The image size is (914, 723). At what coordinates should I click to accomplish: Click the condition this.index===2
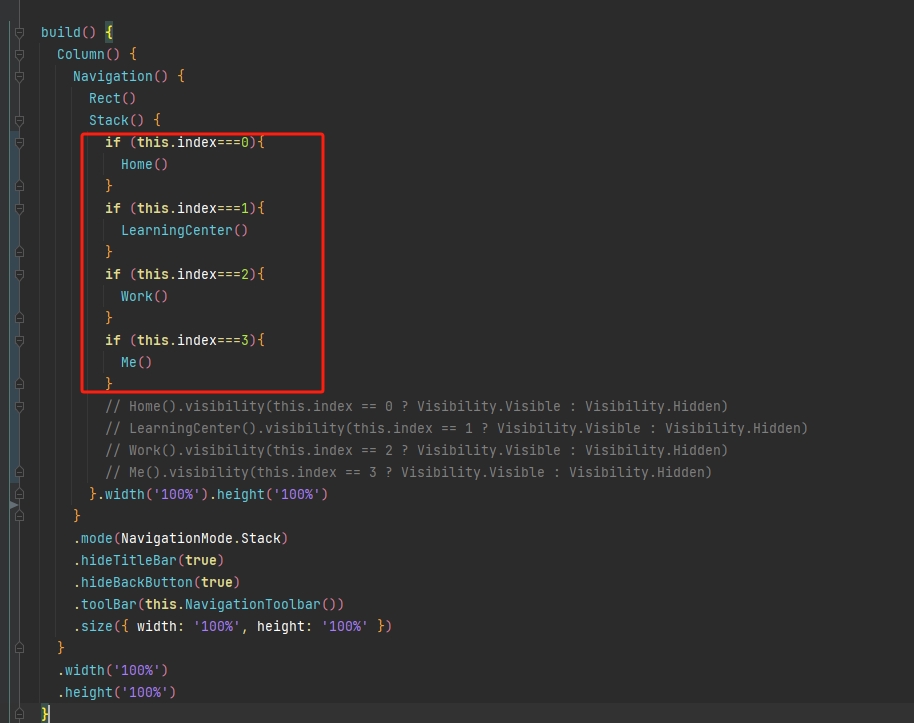[193, 274]
